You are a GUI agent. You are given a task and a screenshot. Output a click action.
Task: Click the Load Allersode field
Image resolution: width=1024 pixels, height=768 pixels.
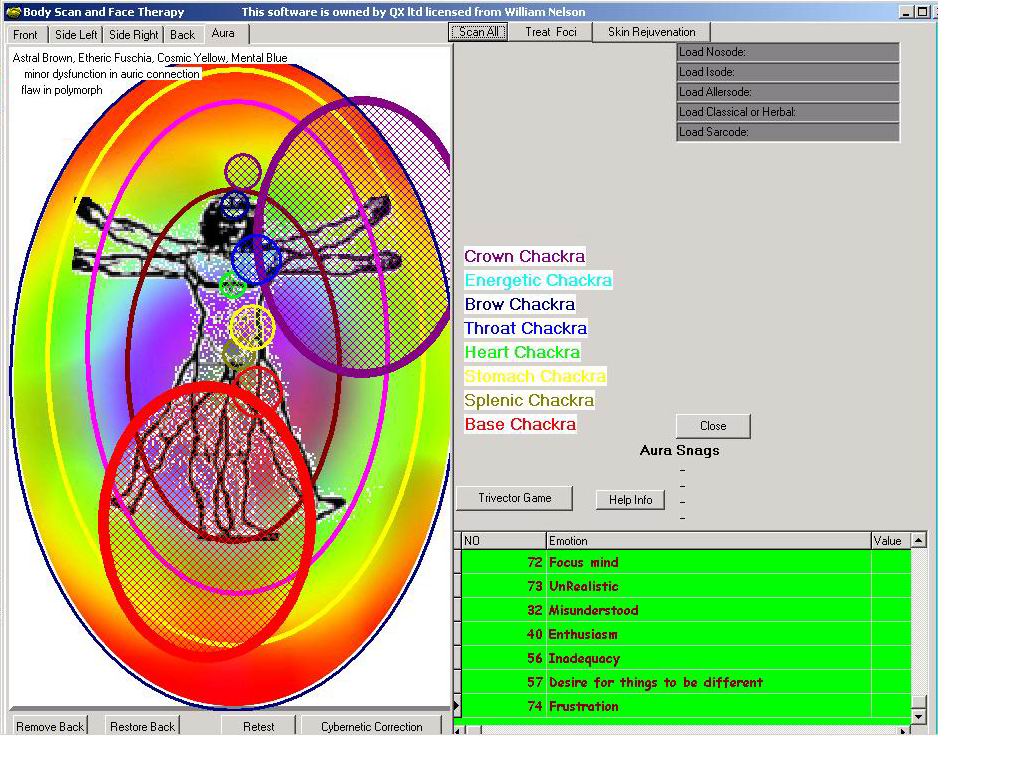click(x=788, y=92)
